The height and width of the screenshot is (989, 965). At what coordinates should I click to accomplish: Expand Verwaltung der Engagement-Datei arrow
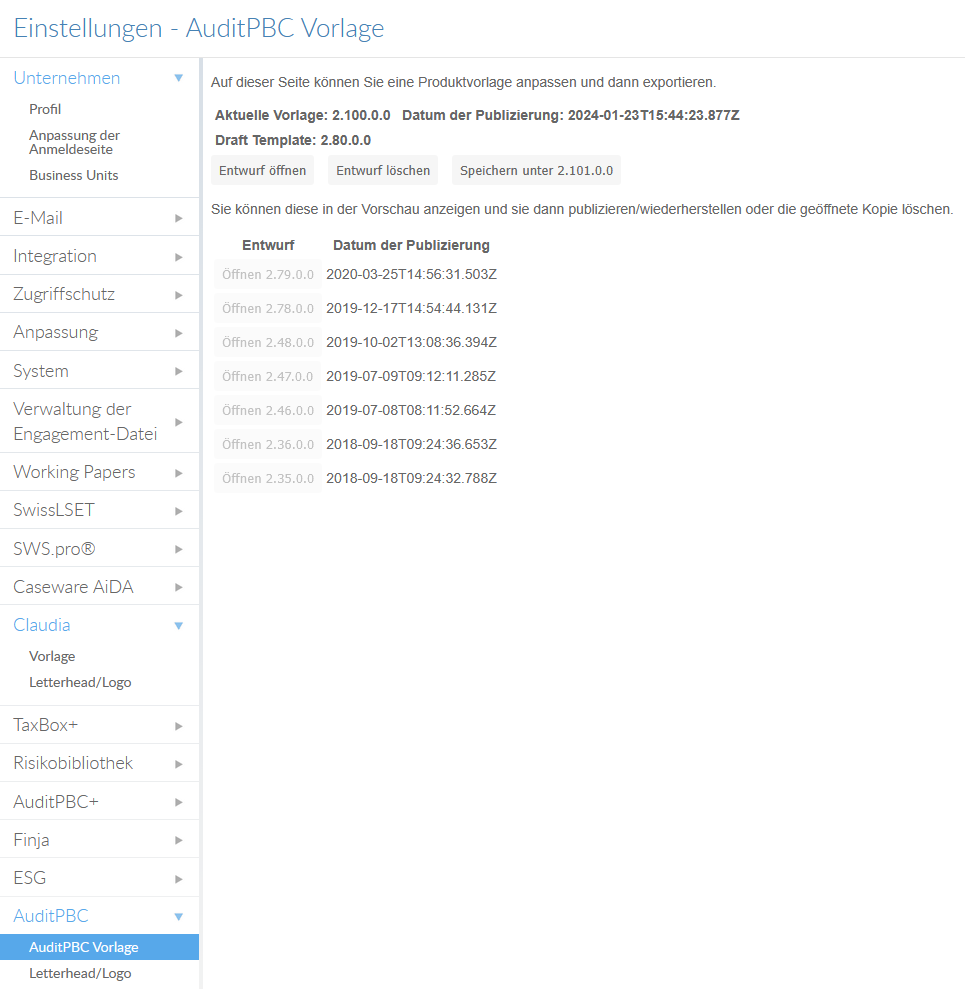pyautogui.click(x=178, y=422)
